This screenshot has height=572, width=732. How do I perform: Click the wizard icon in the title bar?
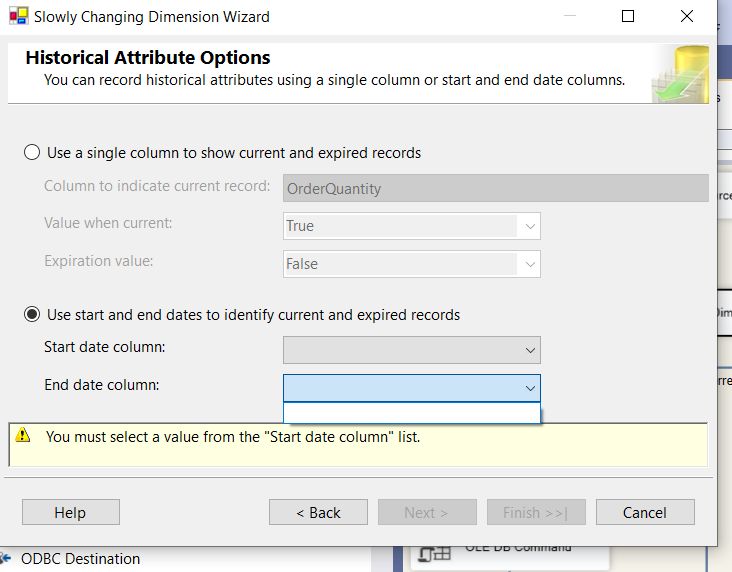(x=18, y=16)
